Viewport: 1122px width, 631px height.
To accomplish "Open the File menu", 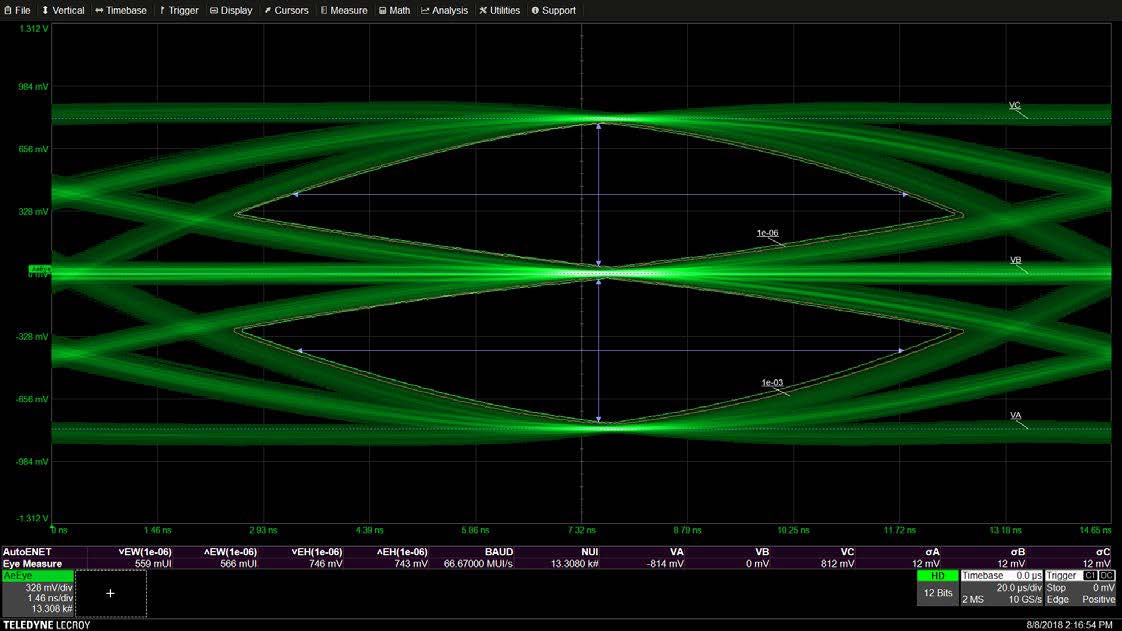I will [x=17, y=10].
